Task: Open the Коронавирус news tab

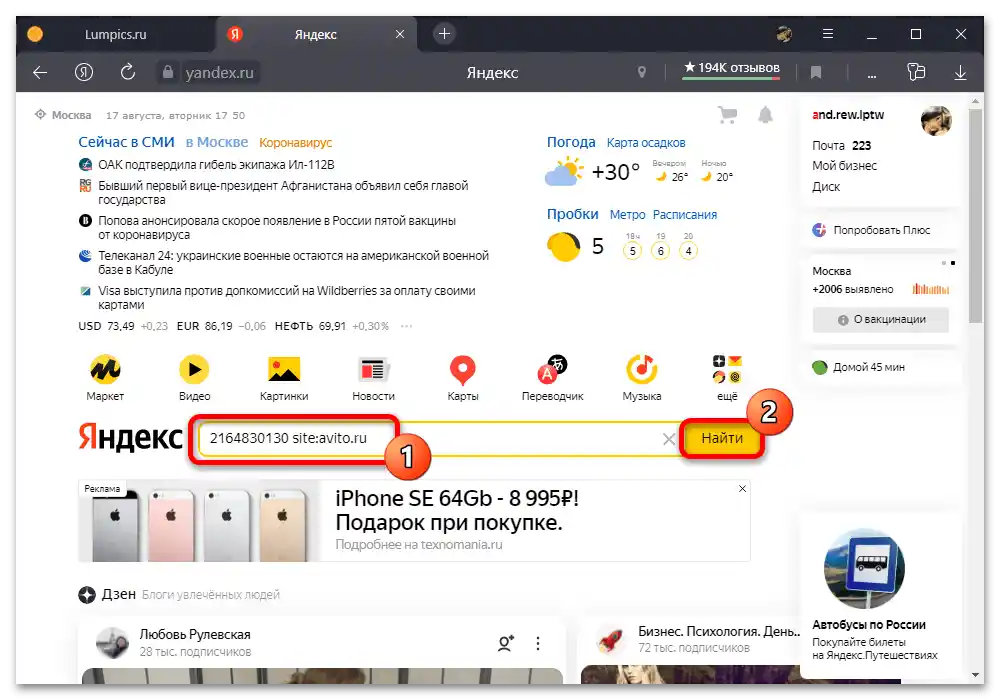Action: 295,143
